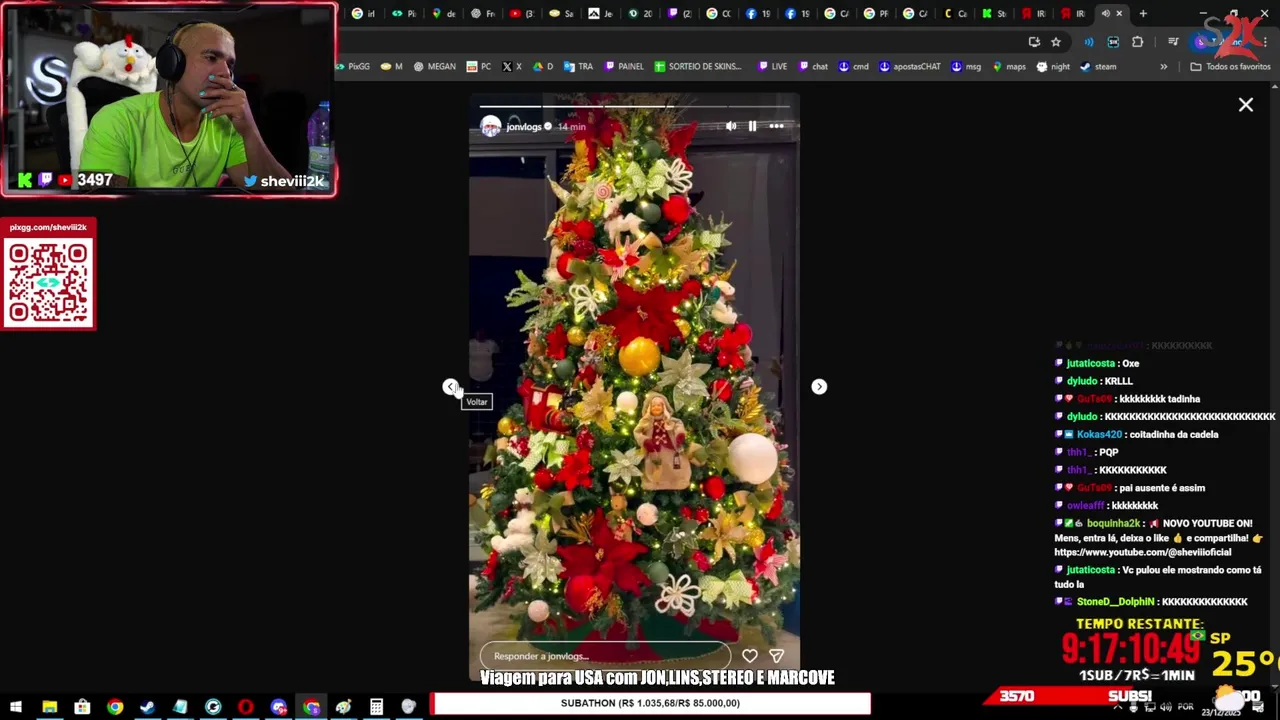Open the PC bookmark
This screenshot has height=720, width=1280.
(x=478, y=67)
